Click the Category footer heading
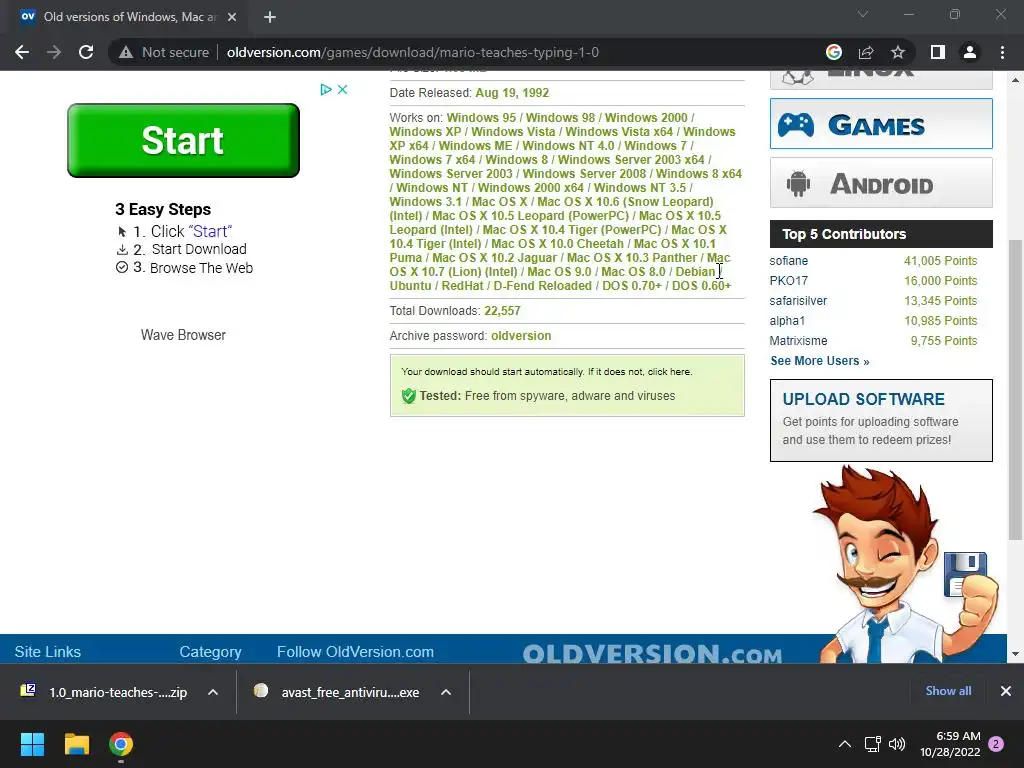The image size is (1024, 768). [x=210, y=652]
